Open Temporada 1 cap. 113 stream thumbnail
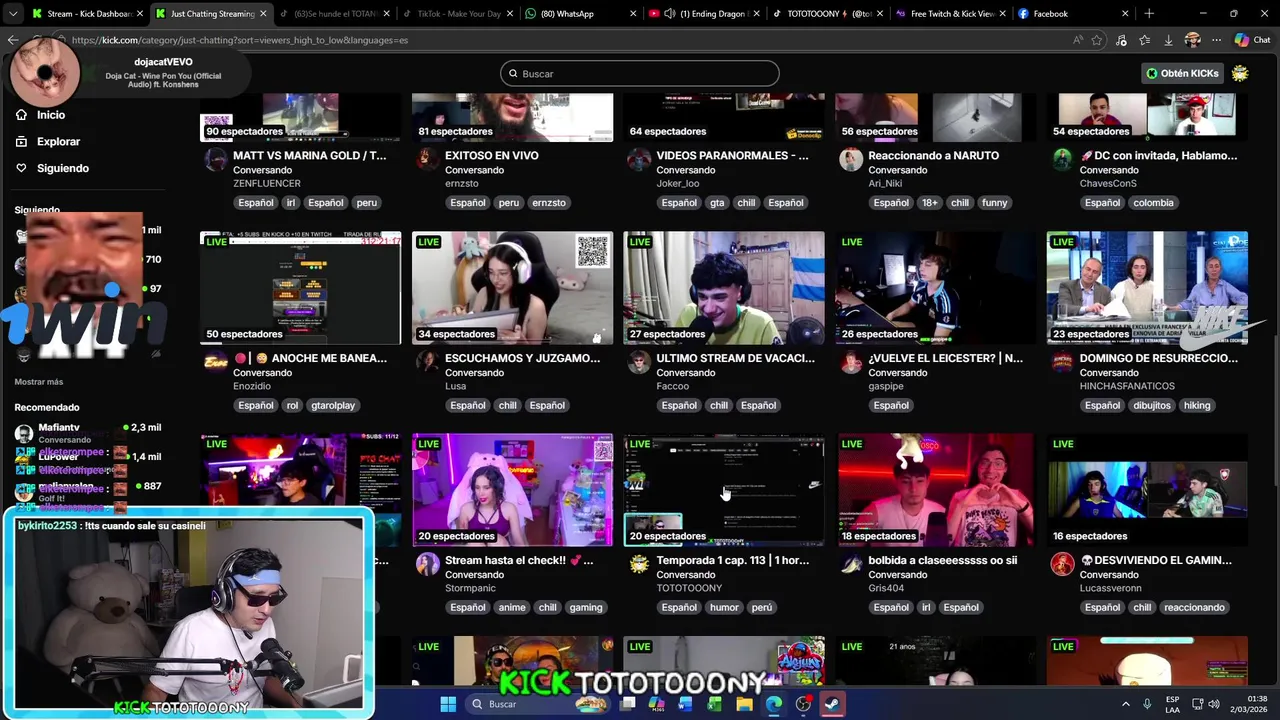The width and height of the screenshot is (1280, 720). pyautogui.click(x=724, y=490)
